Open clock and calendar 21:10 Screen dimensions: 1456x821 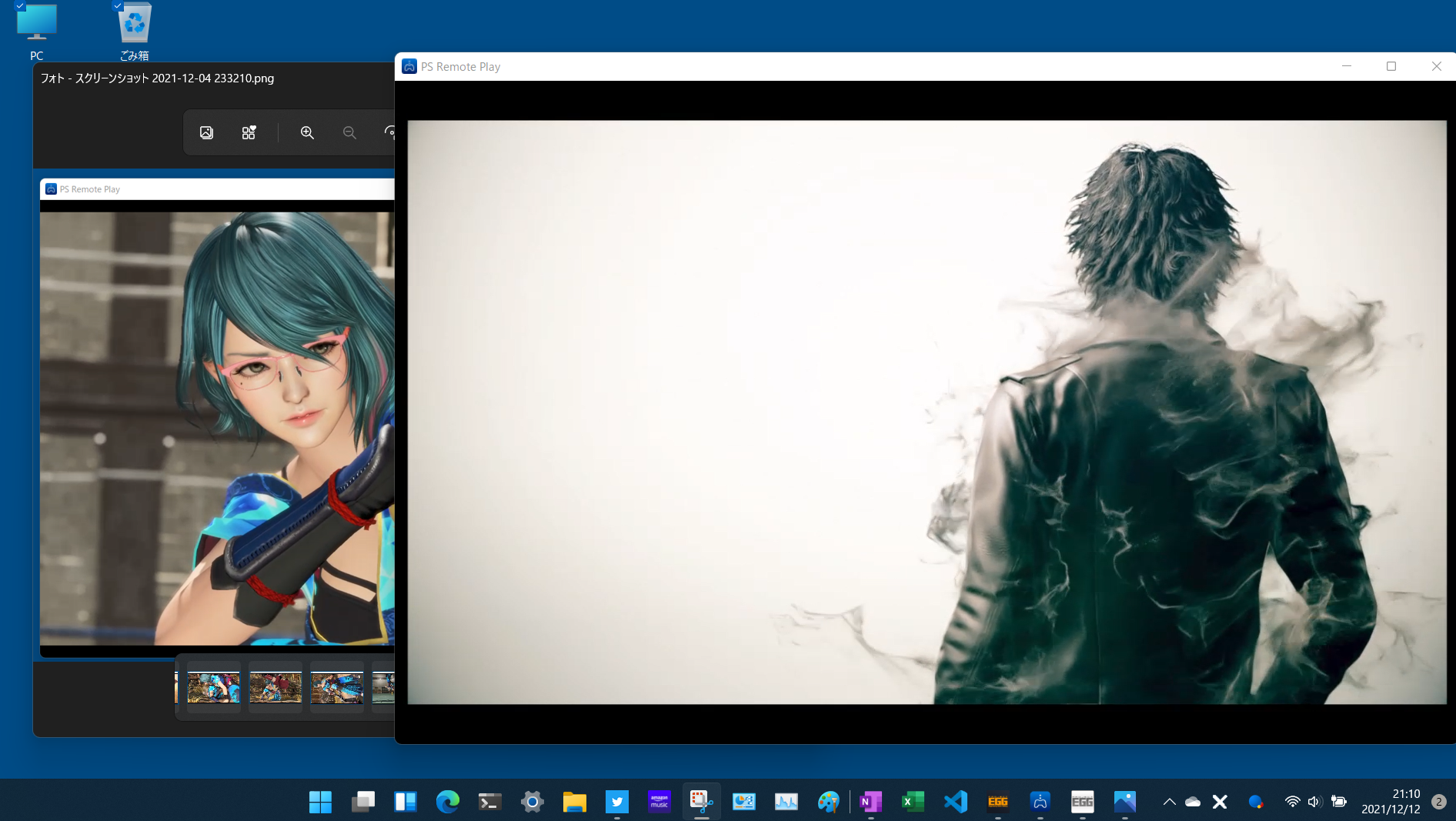1391,802
